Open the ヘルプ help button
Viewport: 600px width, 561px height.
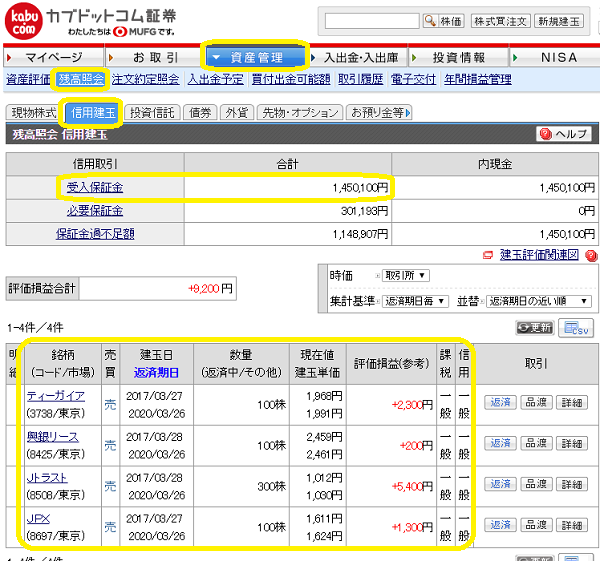point(563,134)
